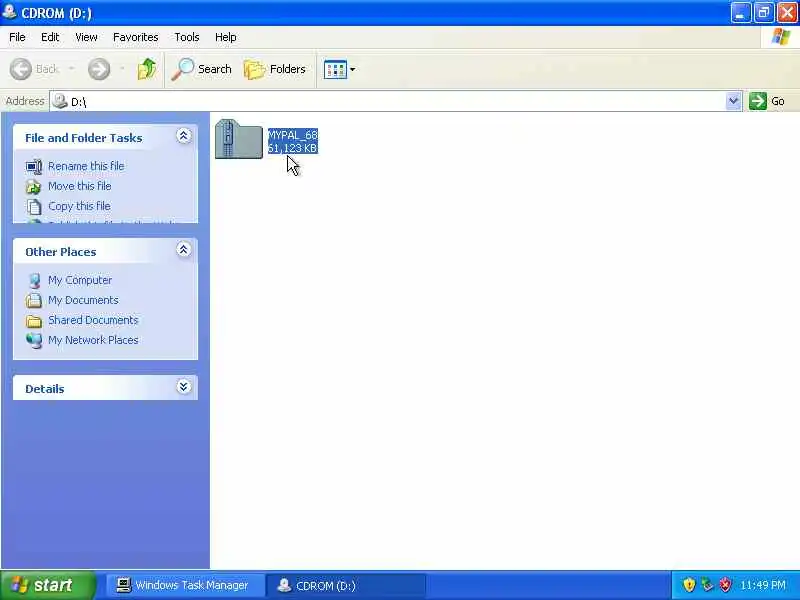Click the Copy this file icon

click(34, 207)
